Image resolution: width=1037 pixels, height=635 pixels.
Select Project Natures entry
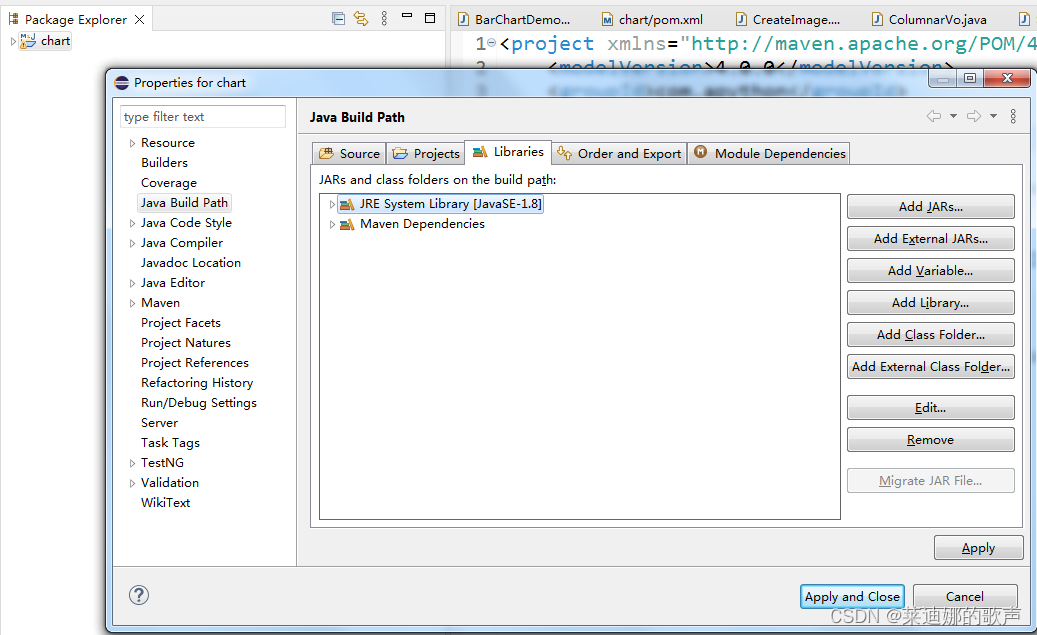(186, 343)
